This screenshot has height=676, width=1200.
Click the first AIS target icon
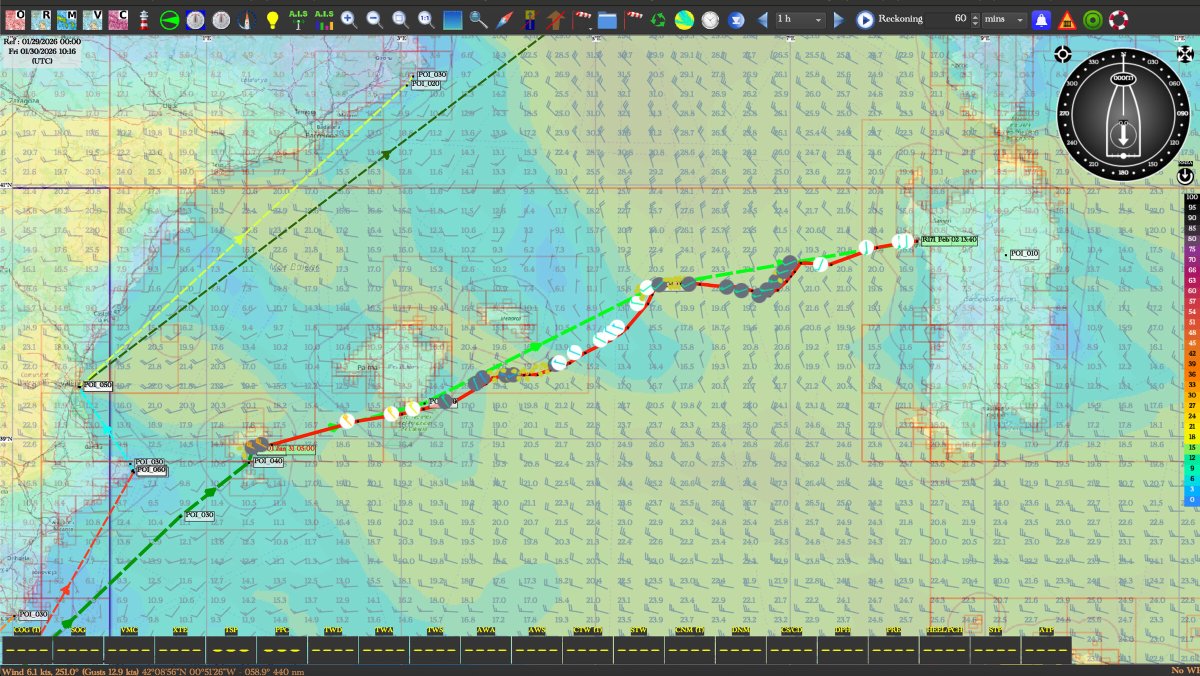click(x=297, y=19)
